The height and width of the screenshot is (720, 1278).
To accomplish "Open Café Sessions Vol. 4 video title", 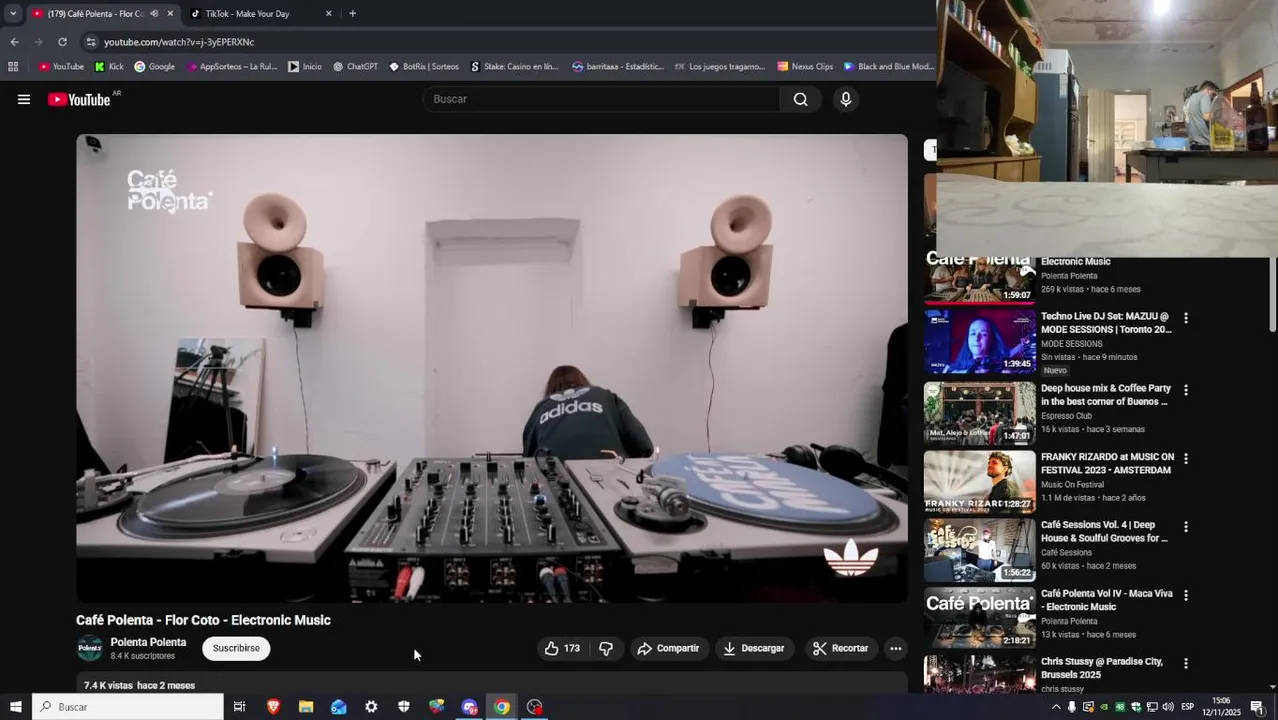I will pos(1104,531).
